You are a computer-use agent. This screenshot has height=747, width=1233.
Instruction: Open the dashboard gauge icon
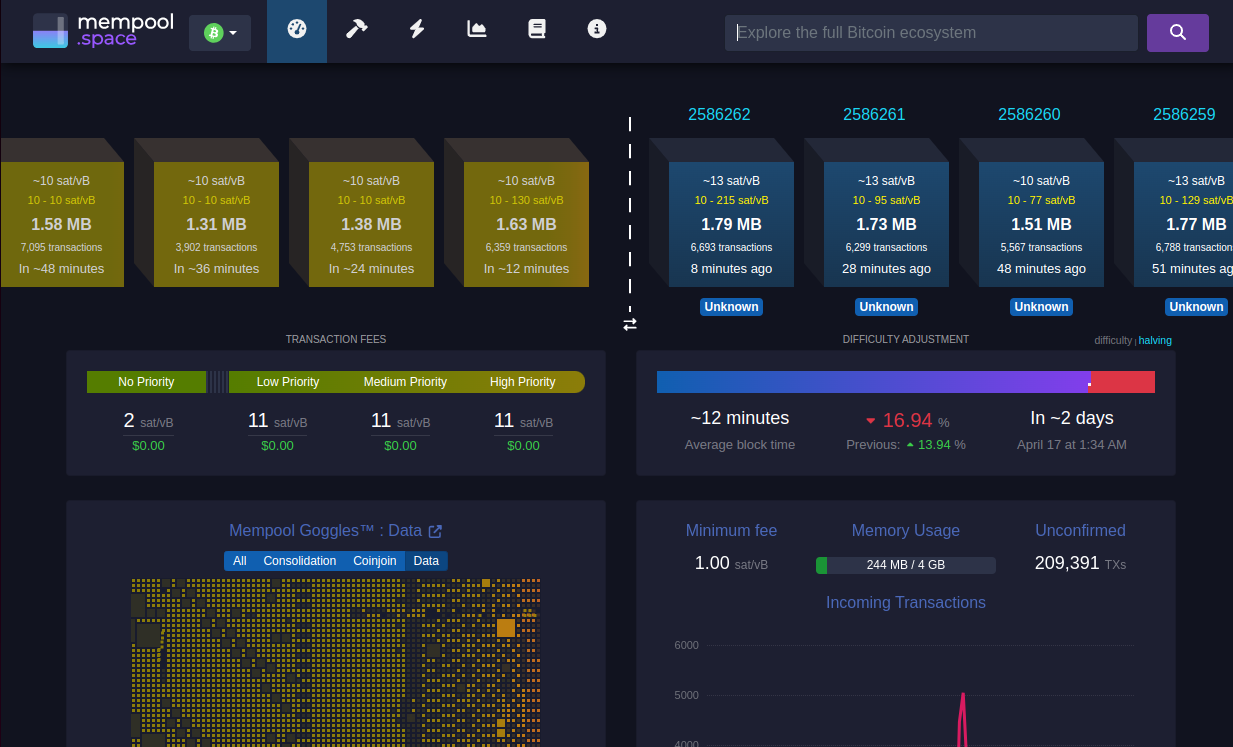click(x=296, y=30)
